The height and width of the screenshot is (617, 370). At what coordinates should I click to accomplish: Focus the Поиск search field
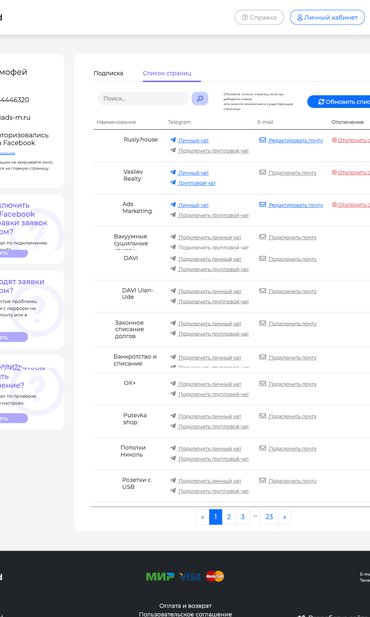coord(143,98)
